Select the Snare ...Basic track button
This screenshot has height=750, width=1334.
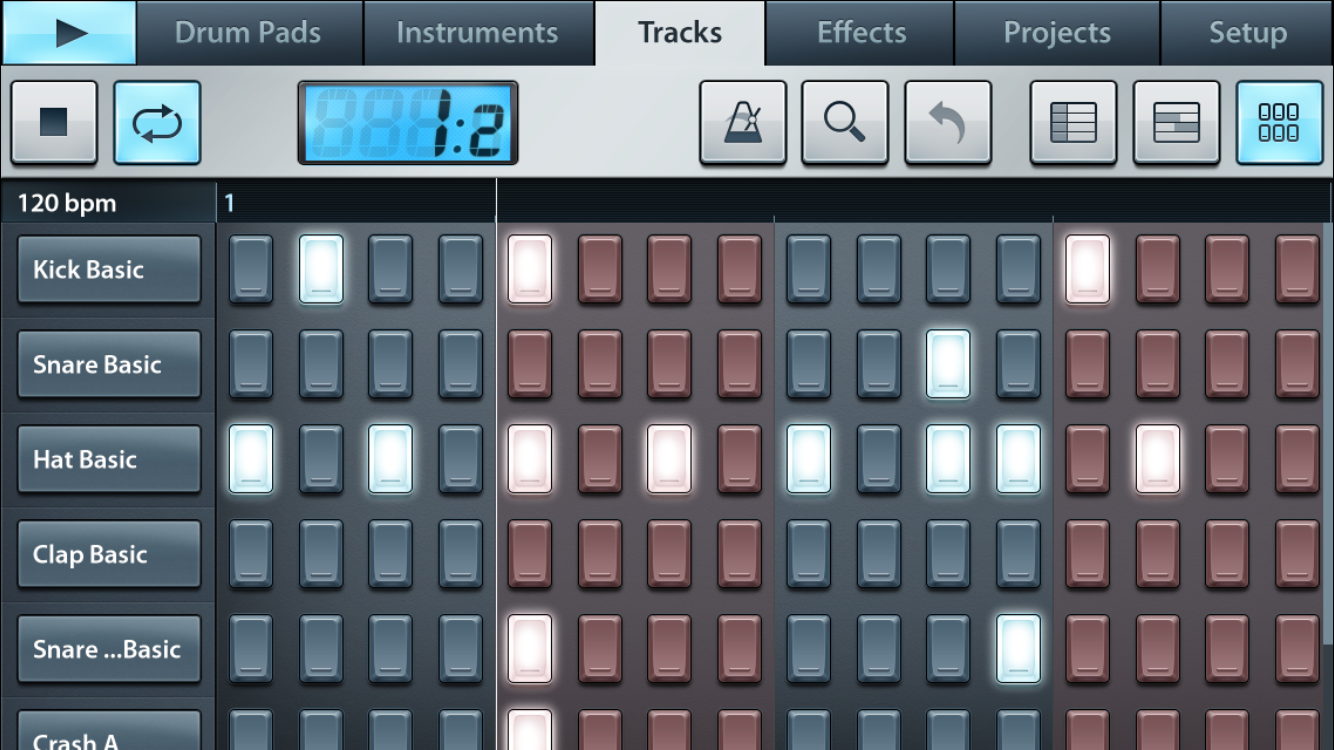point(109,649)
